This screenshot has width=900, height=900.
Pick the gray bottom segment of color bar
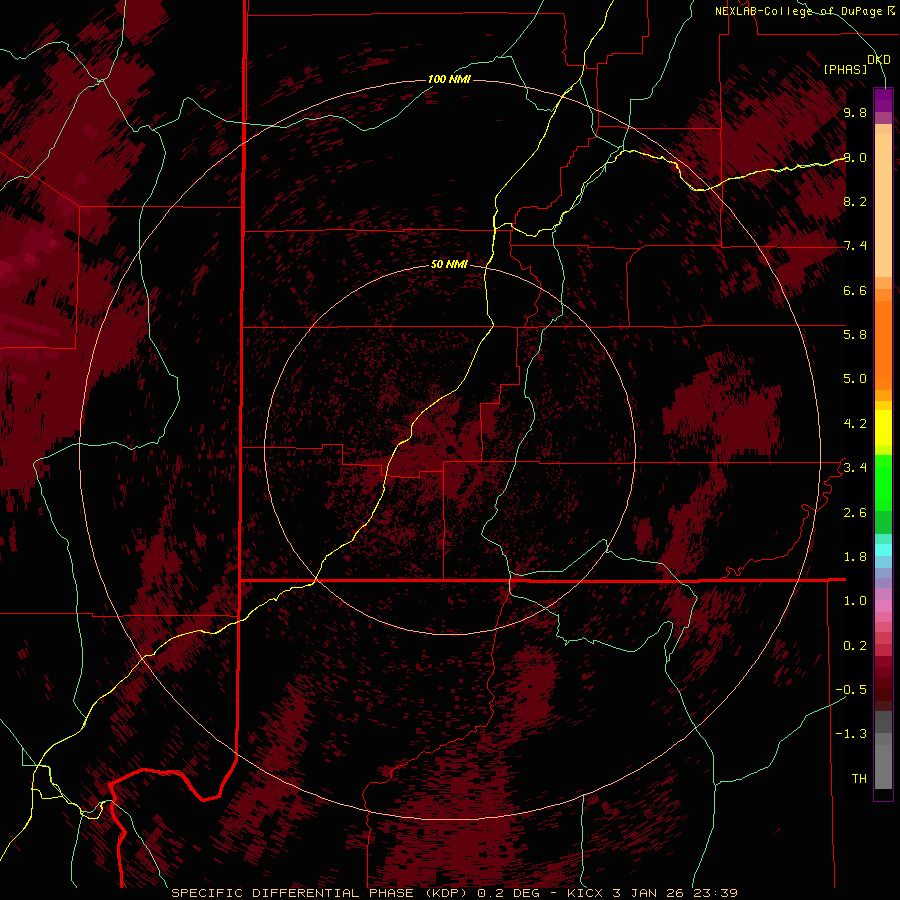click(883, 766)
